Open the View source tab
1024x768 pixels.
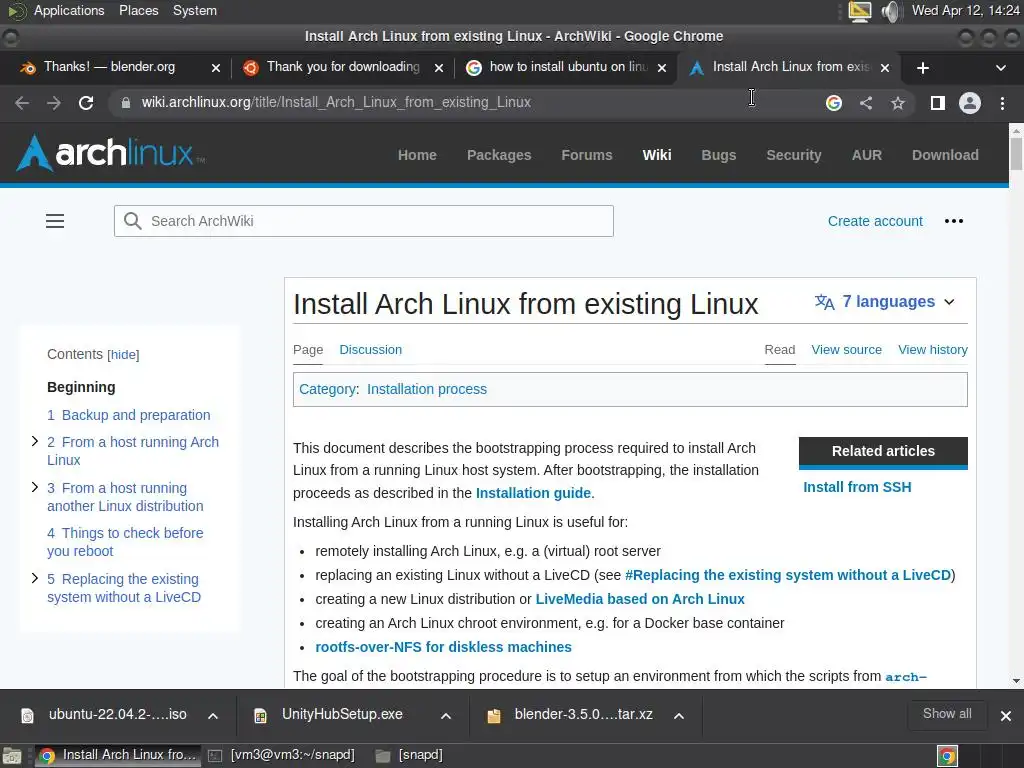[x=846, y=350]
